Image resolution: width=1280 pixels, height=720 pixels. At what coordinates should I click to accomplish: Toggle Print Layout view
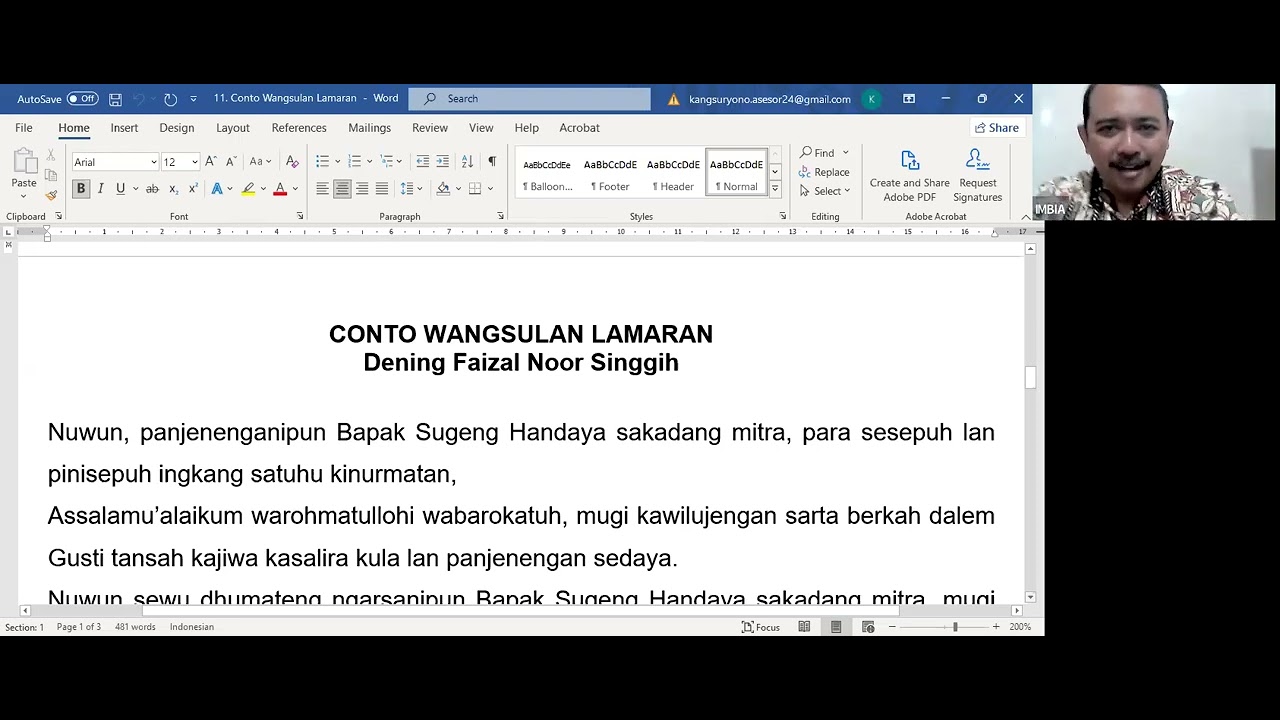(x=836, y=627)
